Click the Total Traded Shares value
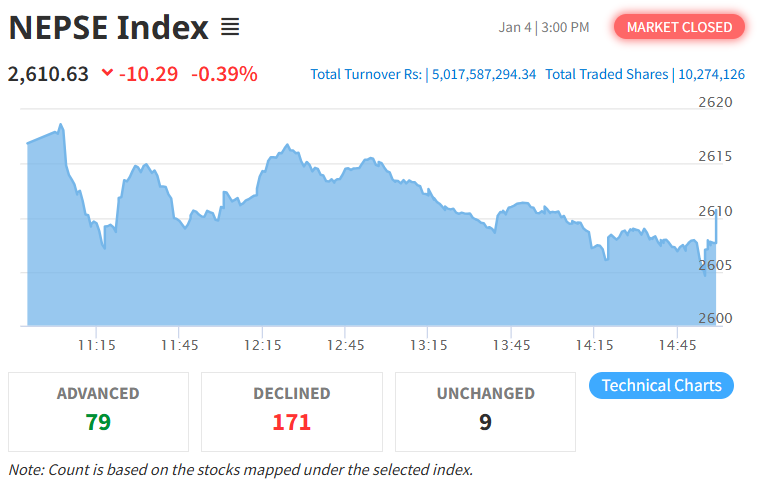The width and height of the screenshot is (757, 487). pyautogui.click(x=711, y=74)
